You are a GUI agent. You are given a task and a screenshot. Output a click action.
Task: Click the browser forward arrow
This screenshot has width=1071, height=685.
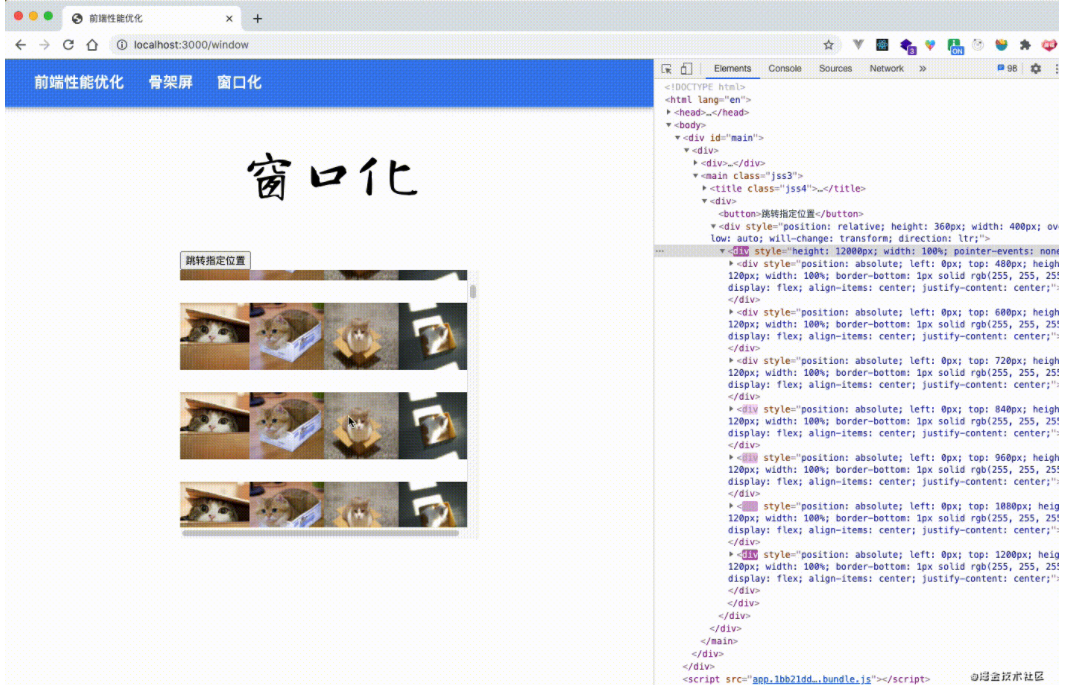(x=44, y=45)
